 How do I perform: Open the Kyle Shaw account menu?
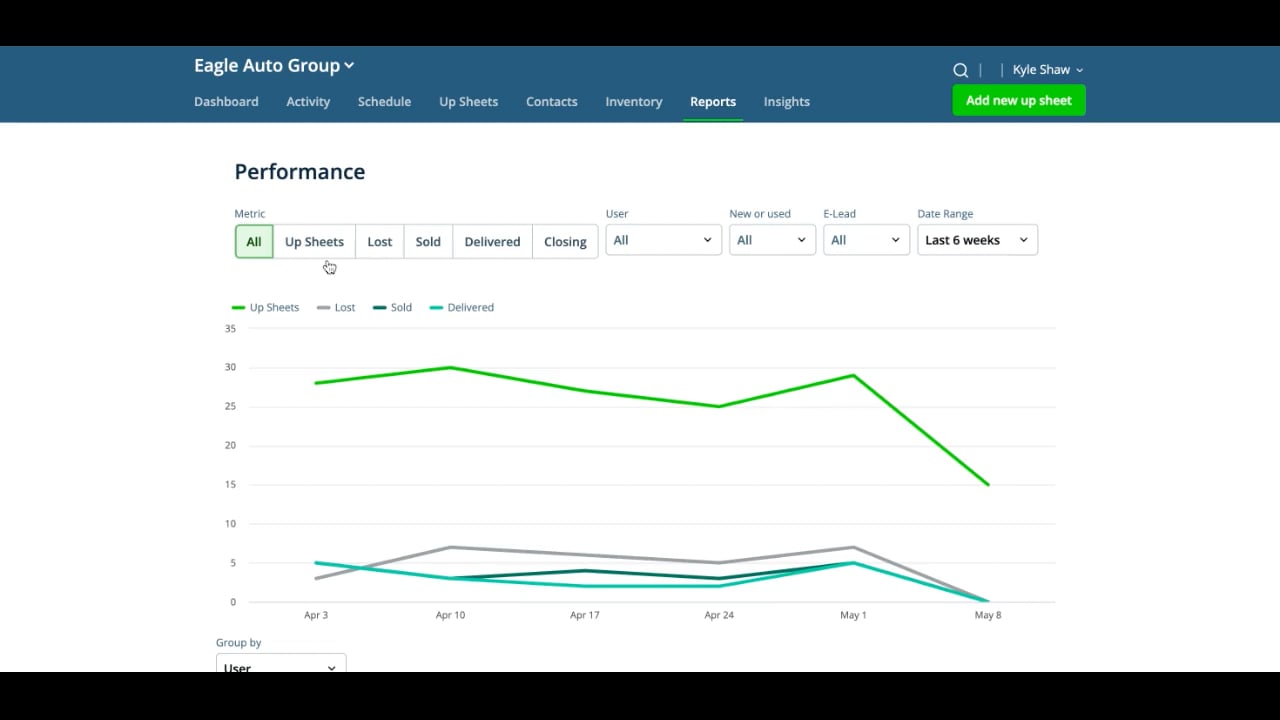coord(1047,70)
